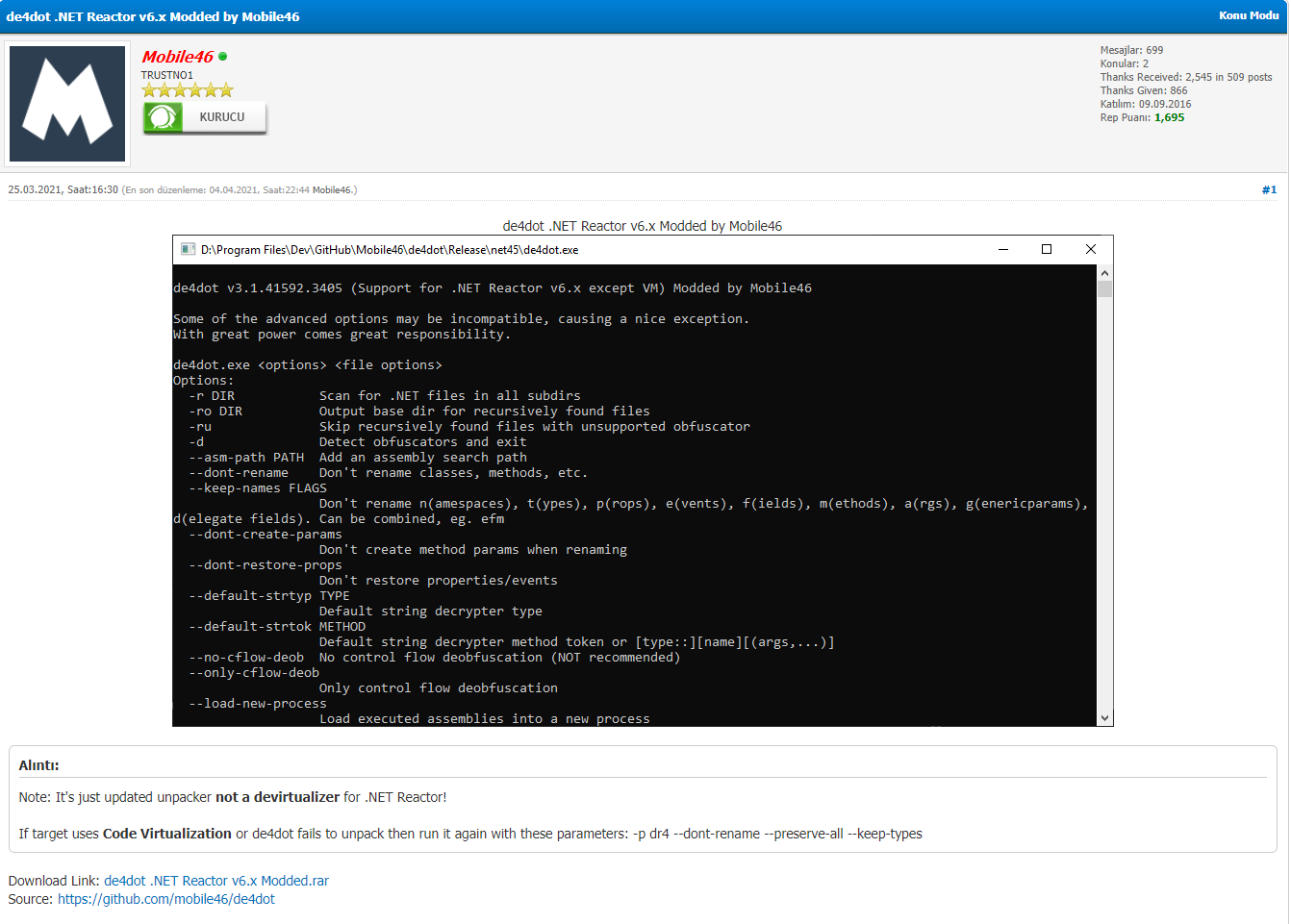Viewport: 1291px width, 924px height.
Task: Click 'Konular: 2' stat
Action: click(x=1125, y=63)
